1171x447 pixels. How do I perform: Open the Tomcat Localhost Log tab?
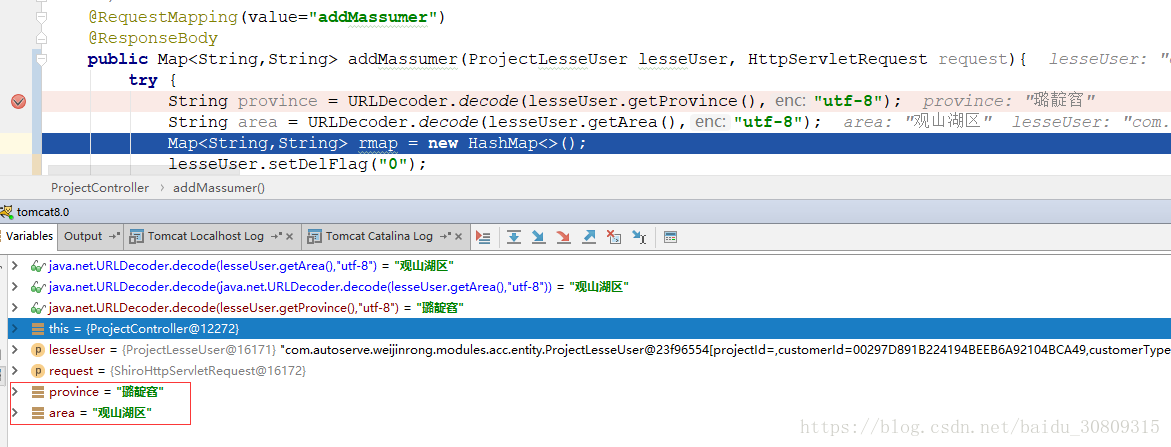click(205, 236)
